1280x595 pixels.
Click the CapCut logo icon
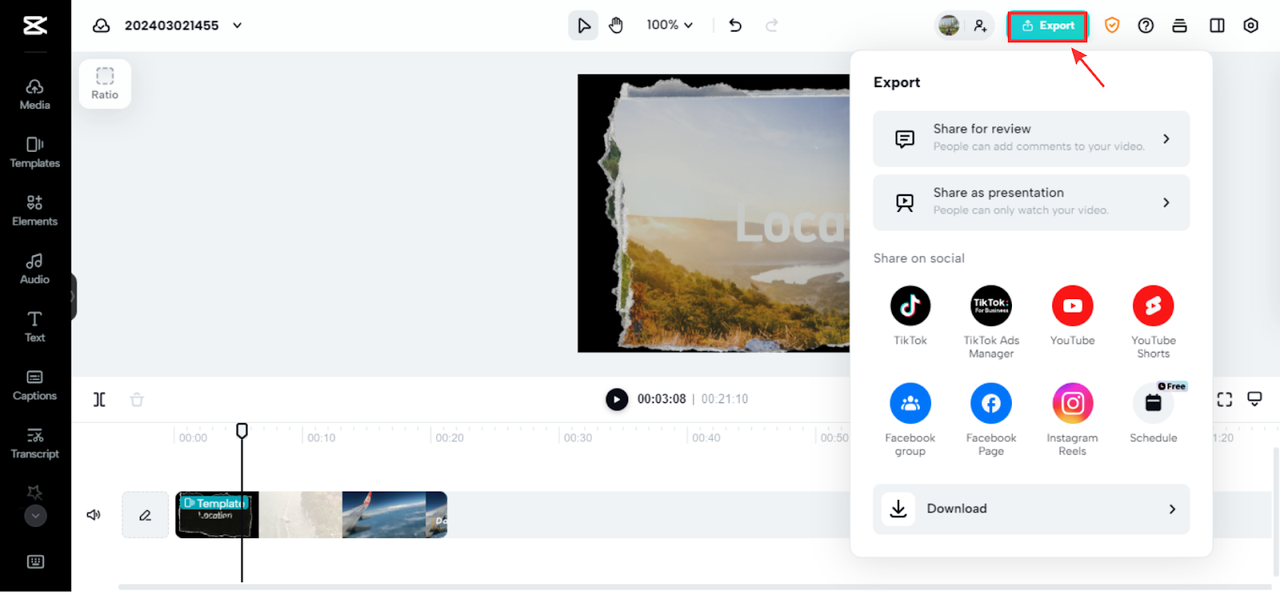[35, 26]
